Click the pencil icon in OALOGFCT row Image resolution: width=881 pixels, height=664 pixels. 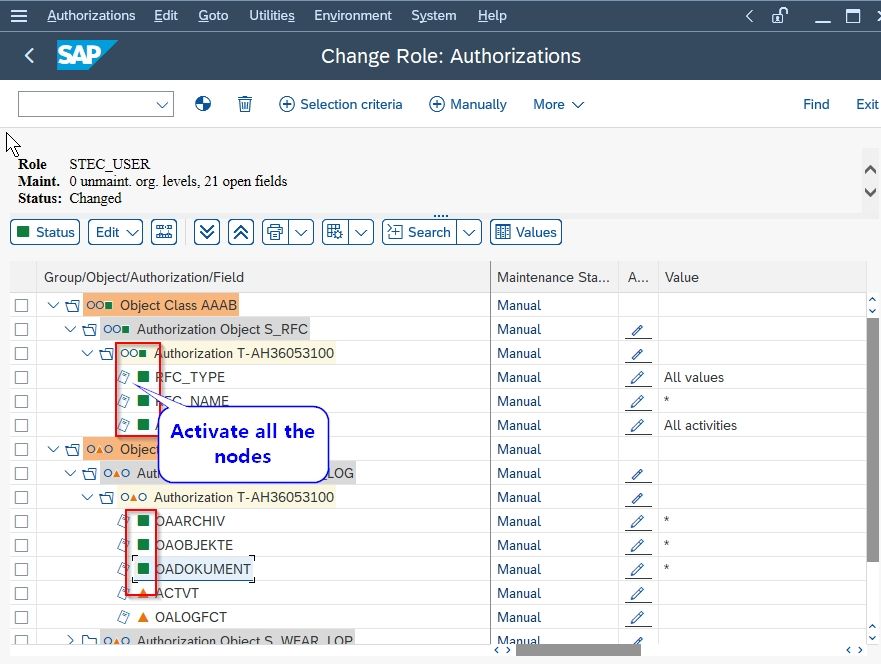tap(637, 617)
